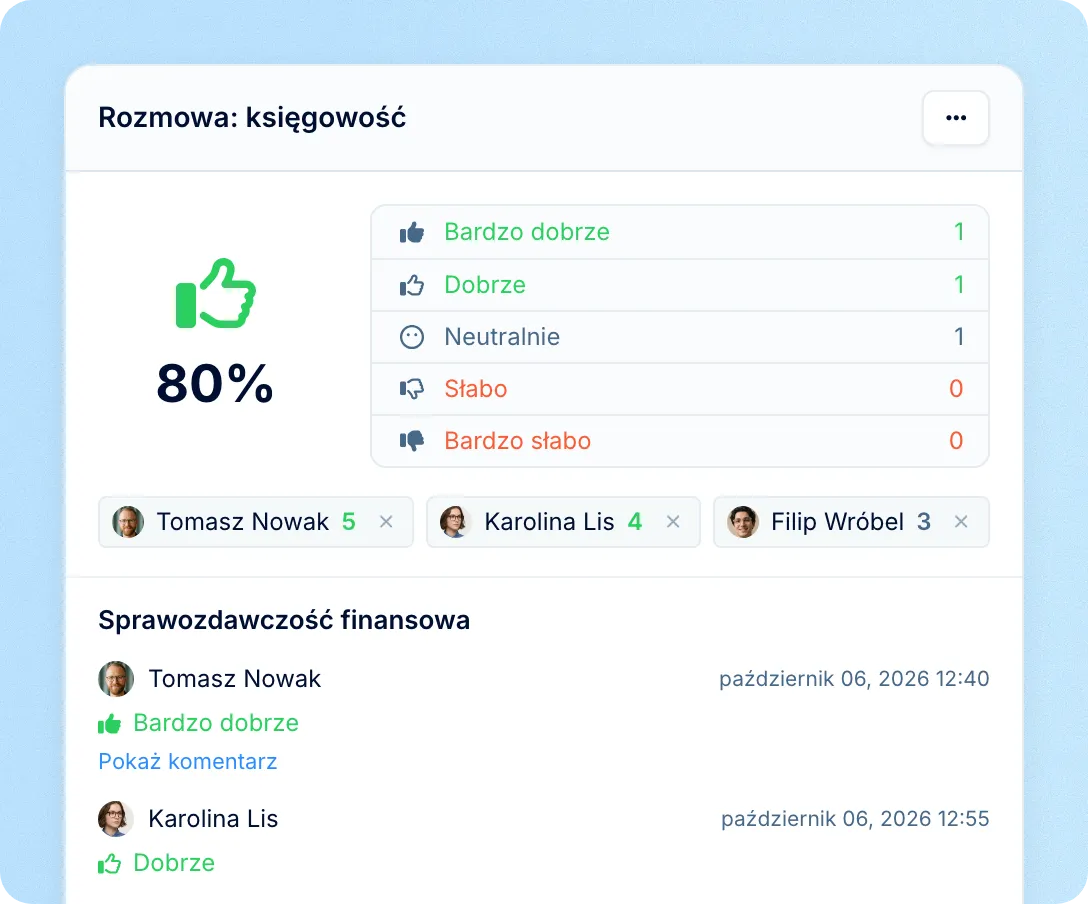Select the 'Bardzo dobrze' rating row label
The height and width of the screenshot is (904, 1088).
(527, 232)
